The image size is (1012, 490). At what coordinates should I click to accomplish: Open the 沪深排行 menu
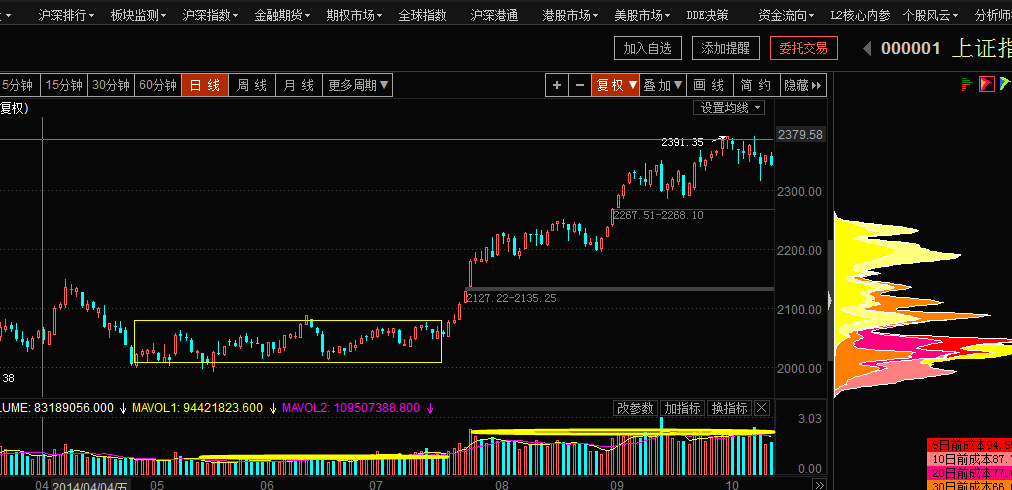67,15
